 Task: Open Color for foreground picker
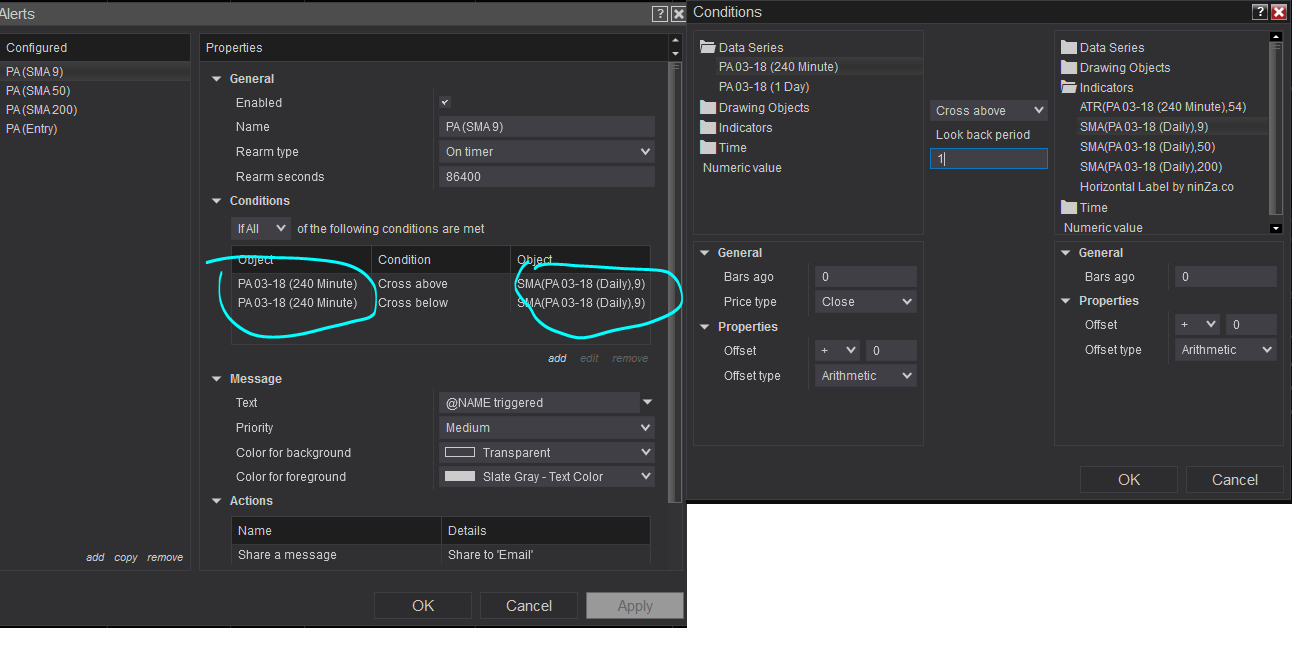pyautogui.click(x=547, y=477)
